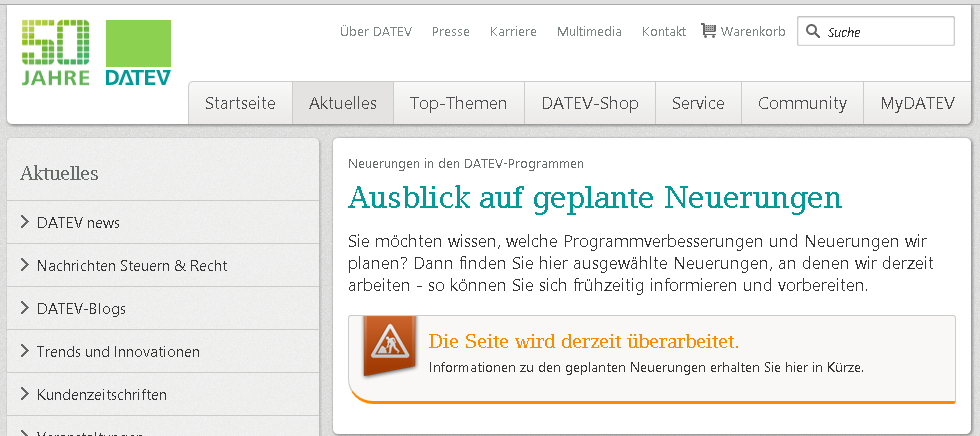
Task: Open Trends und Innovationen sidebar entry
Action: coord(118,352)
